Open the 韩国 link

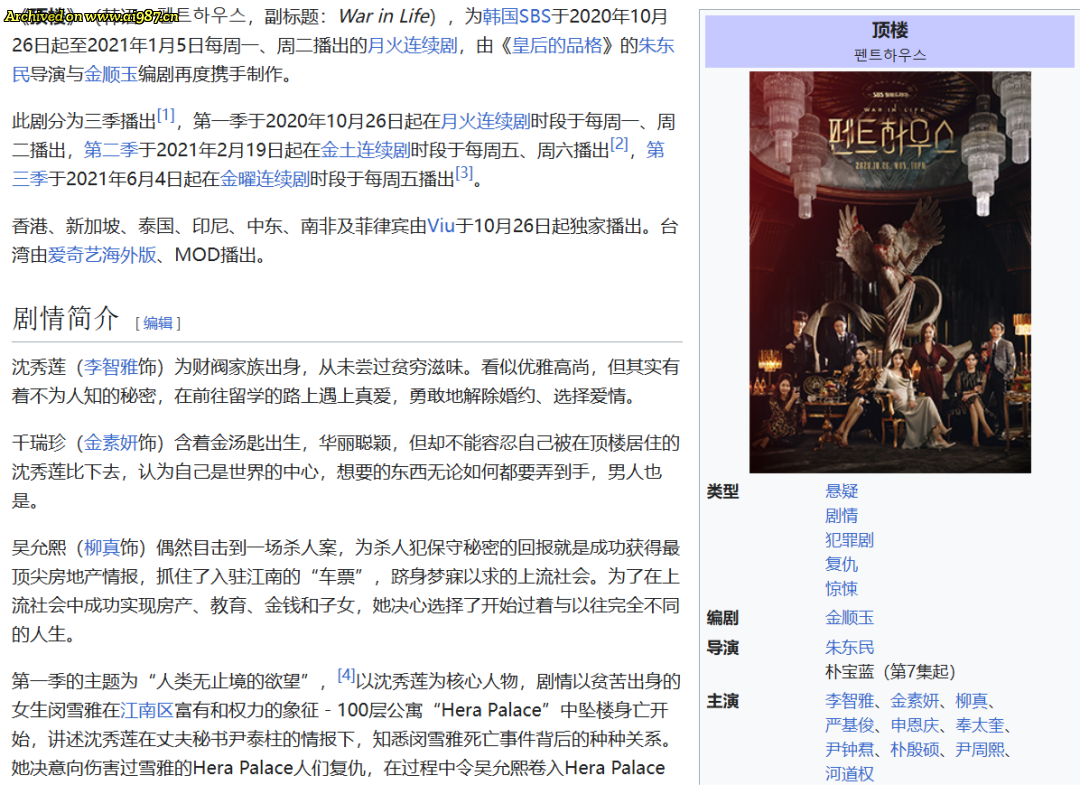500,16
